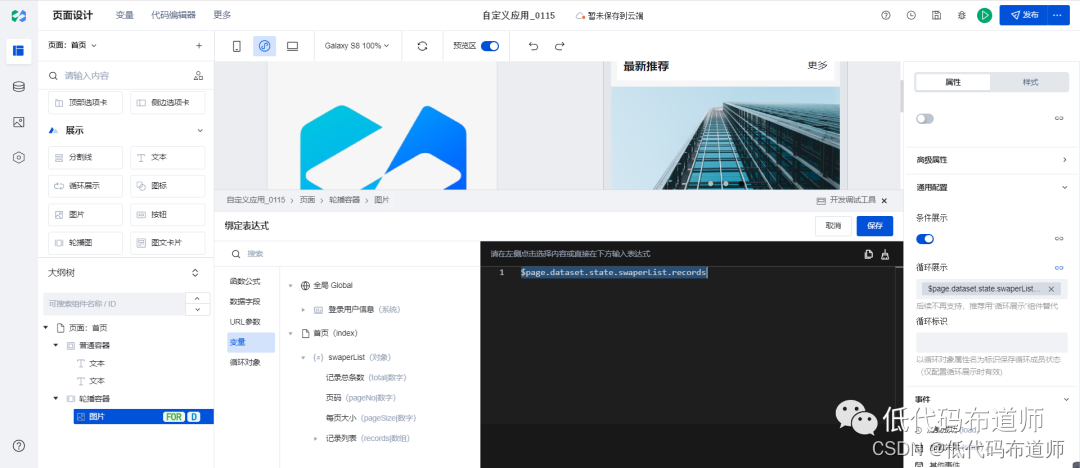Image resolution: width=1080 pixels, height=468 pixels.
Task: Select the 数据字段 category
Action: [x=245, y=301]
